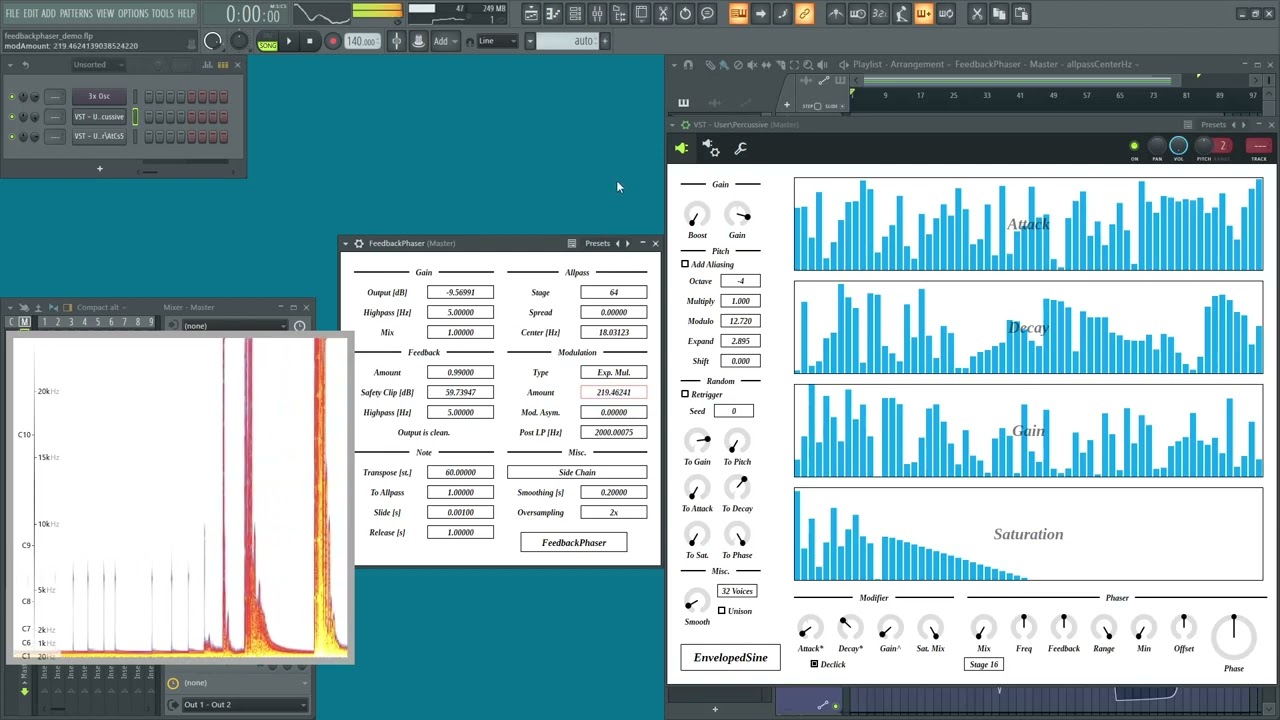Toggle typing keyboard to piano icon

738,14
